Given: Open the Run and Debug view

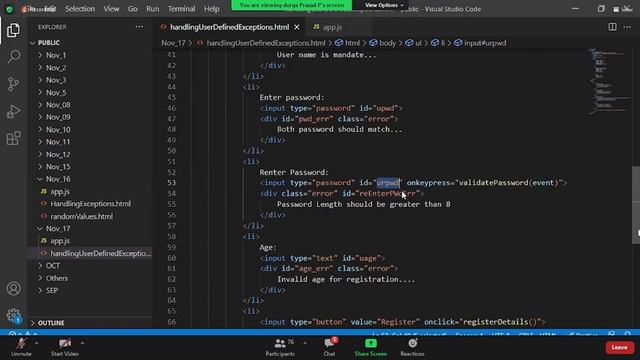Looking at the screenshot, I should pyautogui.click(x=13, y=111).
